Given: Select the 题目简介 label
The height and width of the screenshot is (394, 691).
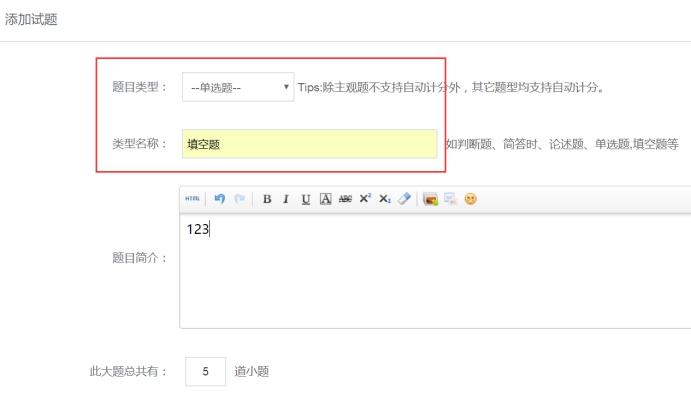Looking at the screenshot, I should coord(139,258).
